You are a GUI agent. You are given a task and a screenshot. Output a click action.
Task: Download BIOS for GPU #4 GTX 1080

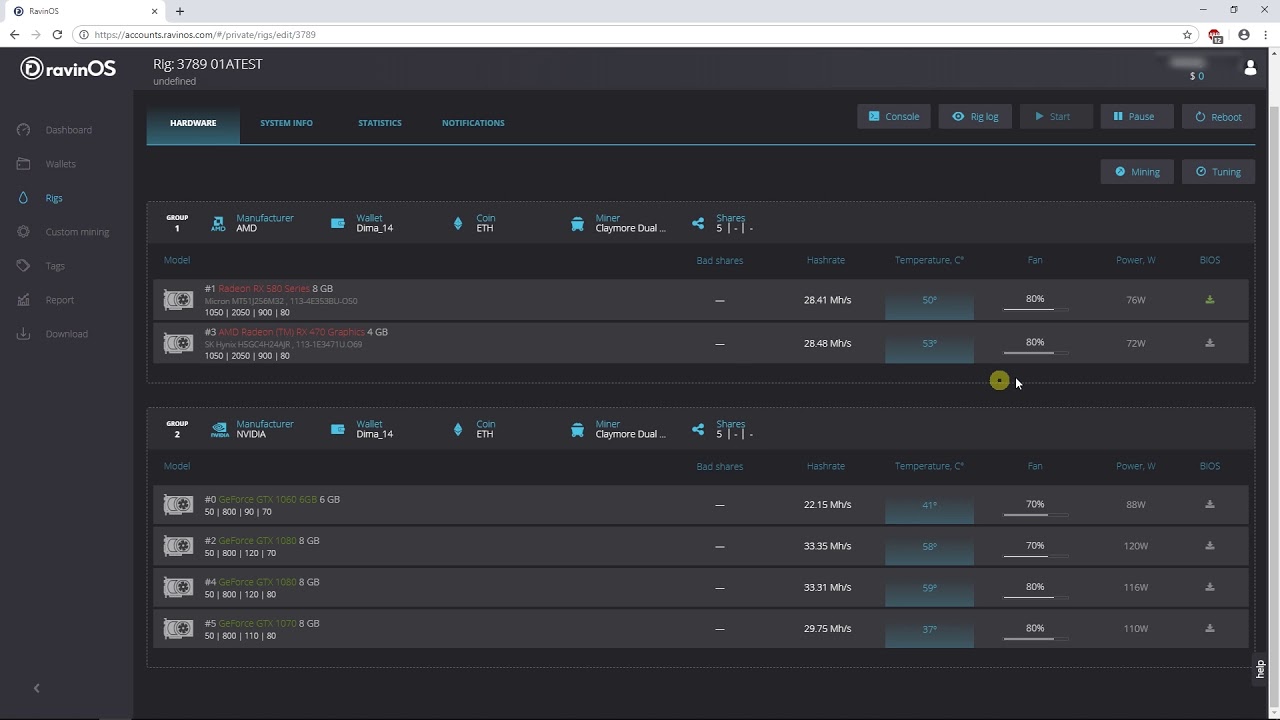coord(1210,587)
